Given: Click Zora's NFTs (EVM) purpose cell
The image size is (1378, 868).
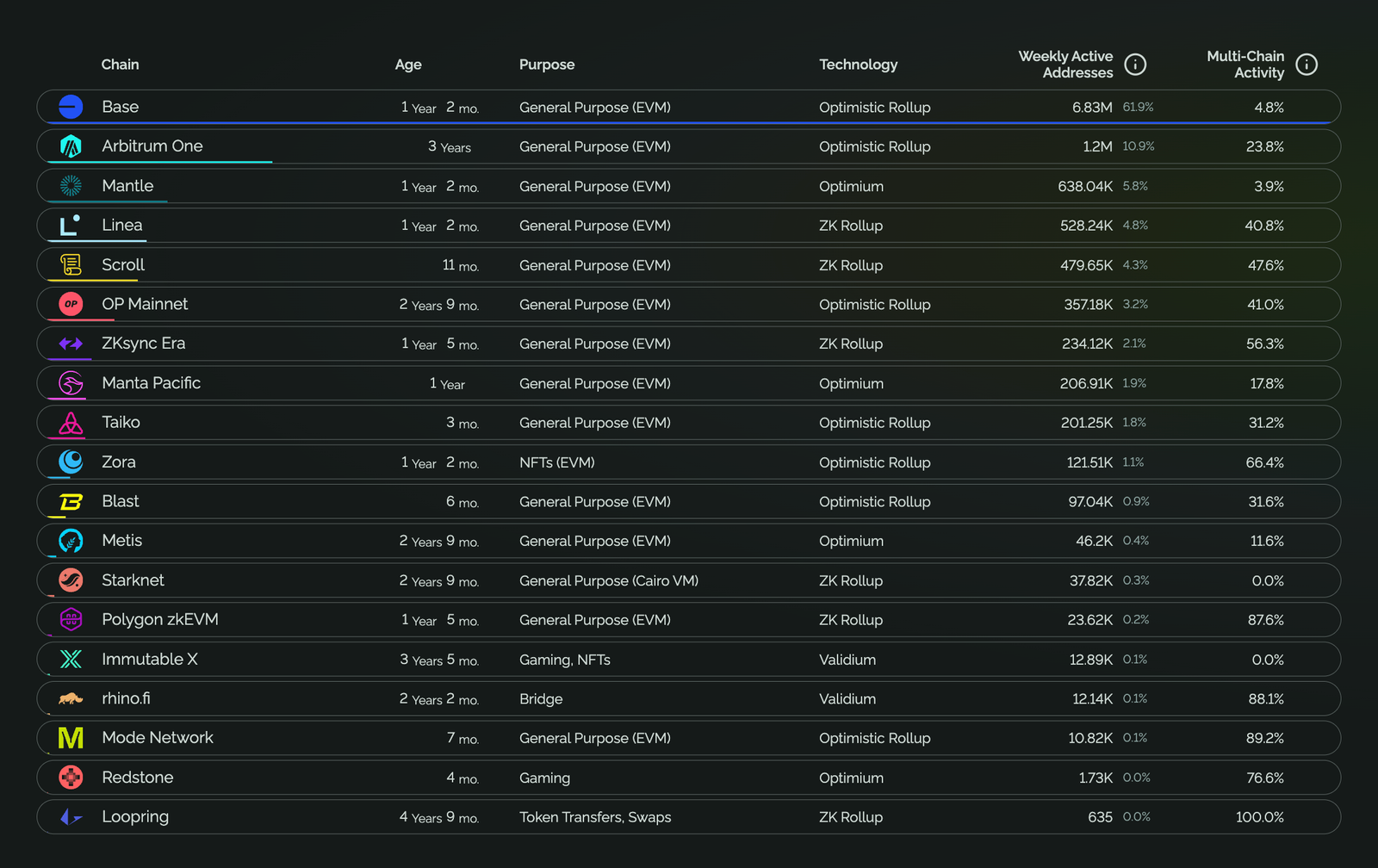Looking at the screenshot, I should 556,462.
